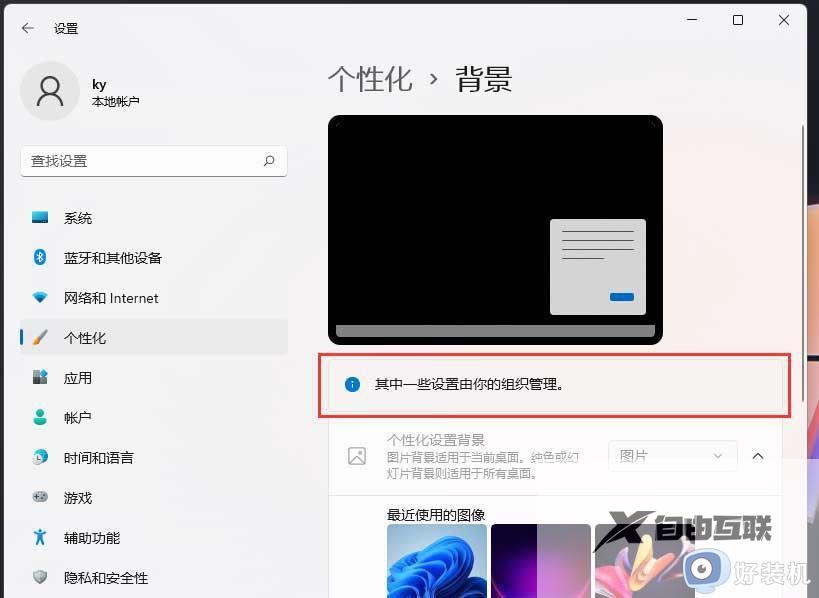The image size is (819, 598).
Task: Open 游戏 via the Xbox game icon
Action: click(x=40, y=498)
